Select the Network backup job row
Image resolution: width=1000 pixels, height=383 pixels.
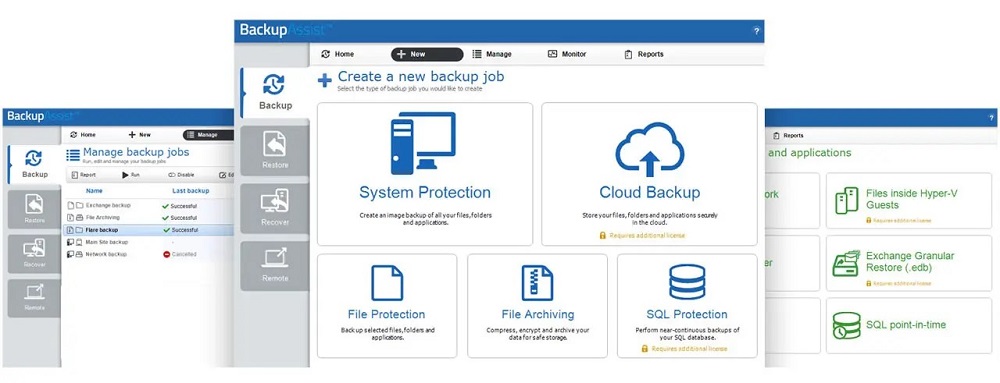pyautogui.click(x=149, y=254)
